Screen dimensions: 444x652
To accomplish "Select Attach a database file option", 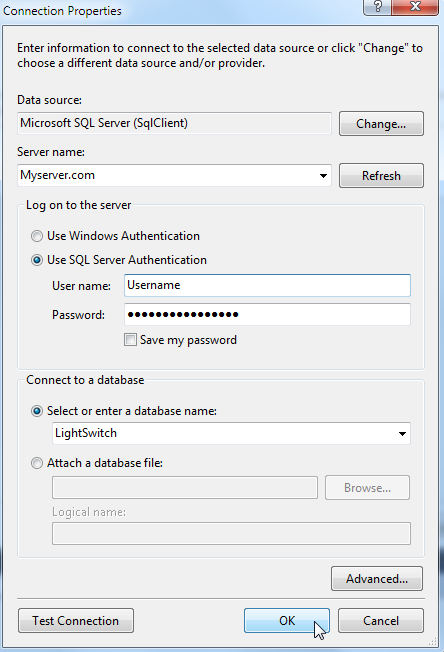I will pyautogui.click(x=37, y=463).
